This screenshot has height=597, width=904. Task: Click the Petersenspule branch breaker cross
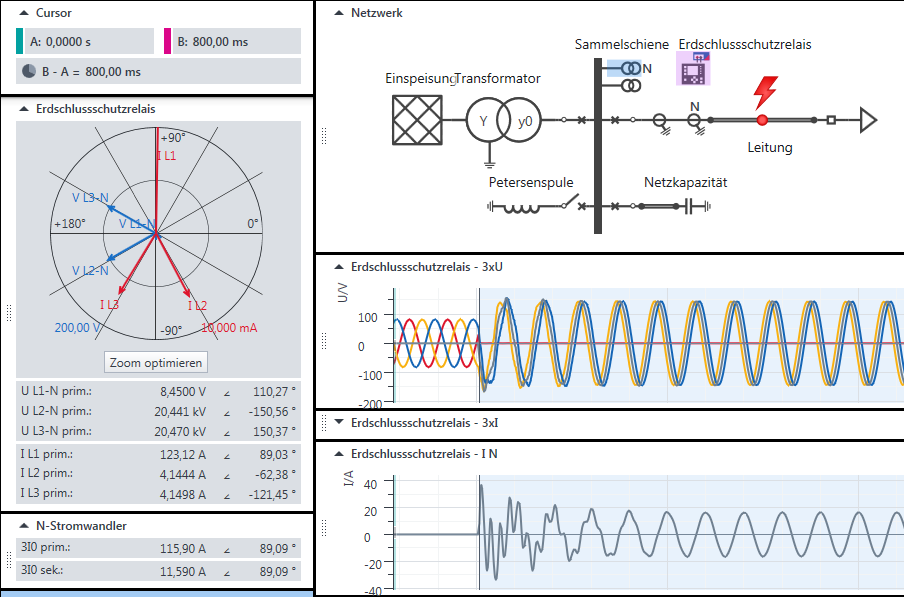click(582, 206)
